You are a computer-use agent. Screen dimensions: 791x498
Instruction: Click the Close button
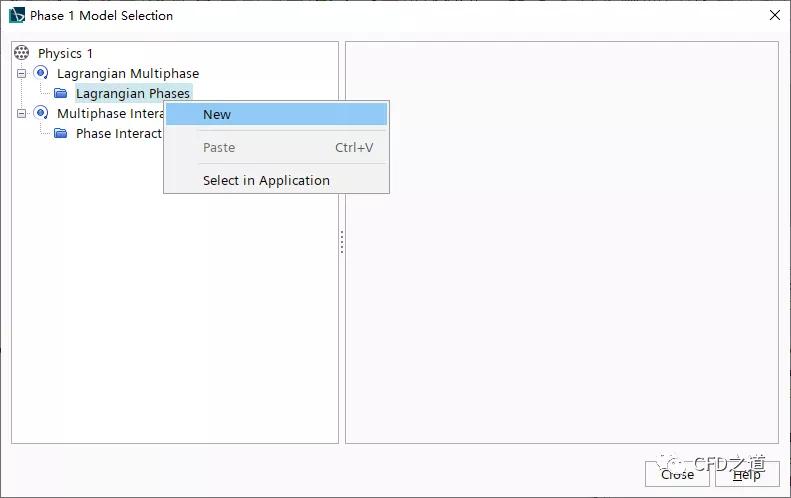click(x=677, y=474)
